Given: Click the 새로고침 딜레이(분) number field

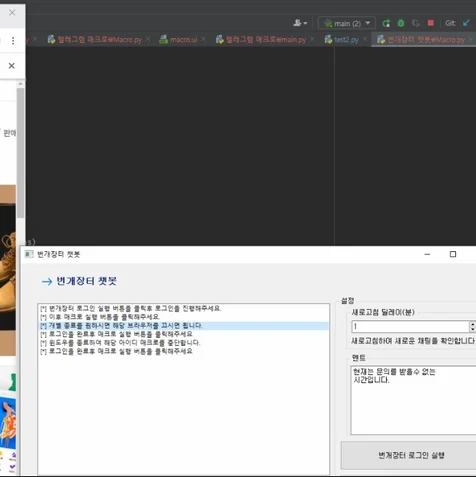Looking at the screenshot, I should tap(410, 326).
